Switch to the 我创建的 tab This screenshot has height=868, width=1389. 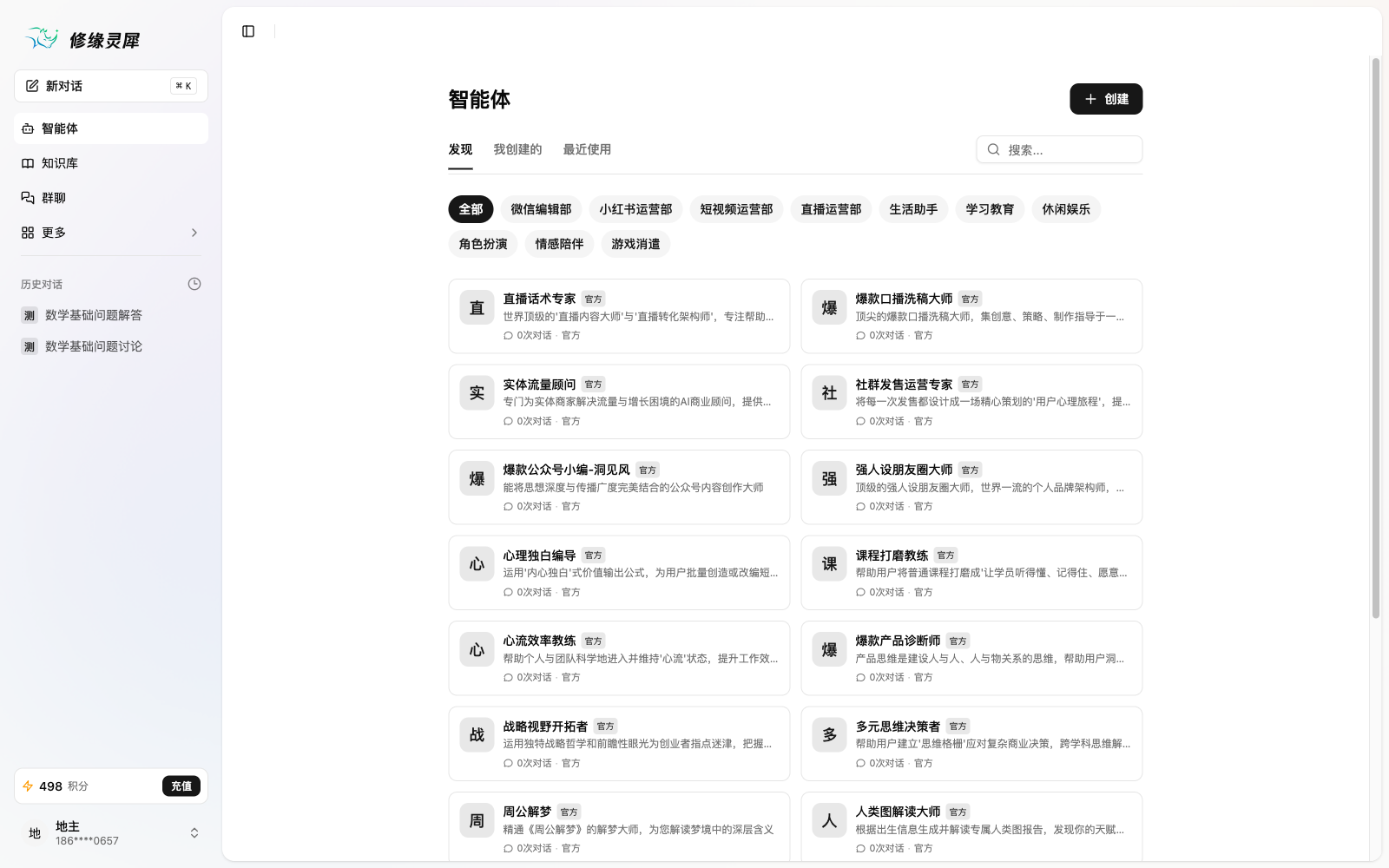pyautogui.click(x=517, y=149)
